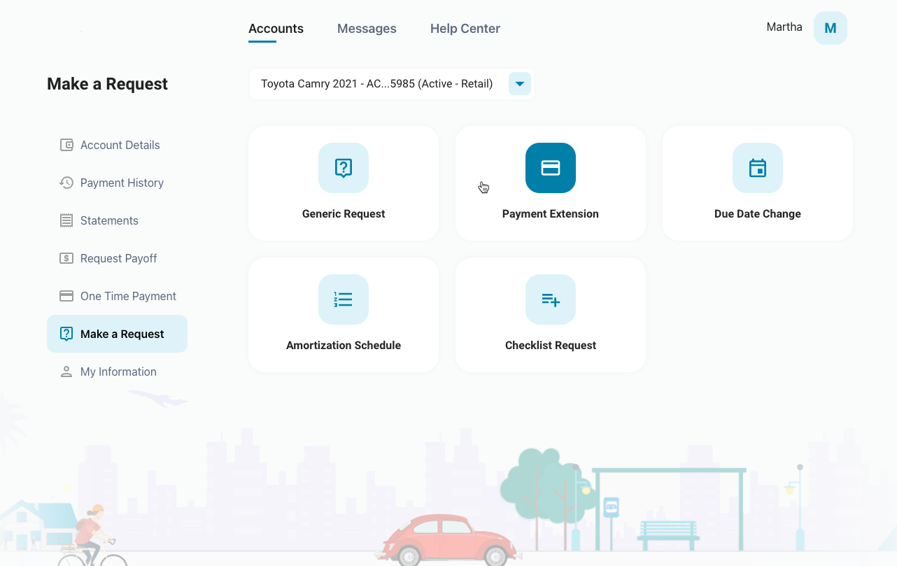Screen dimensions: 897x566
Task: Expand the account selector dropdown arrow
Action: point(519,84)
